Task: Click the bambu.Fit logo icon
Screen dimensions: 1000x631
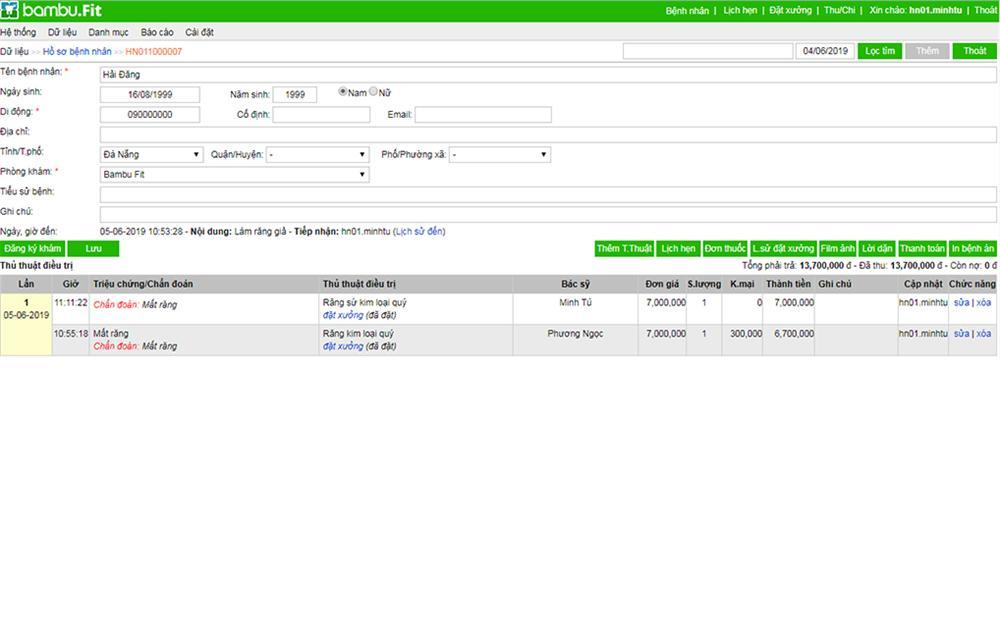Action: pos(10,10)
